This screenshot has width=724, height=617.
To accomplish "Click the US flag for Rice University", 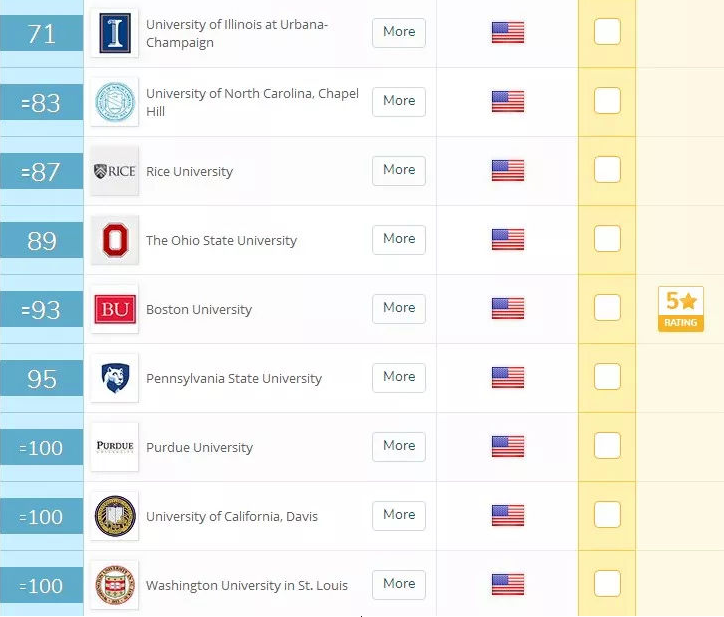I will click(507, 170).
